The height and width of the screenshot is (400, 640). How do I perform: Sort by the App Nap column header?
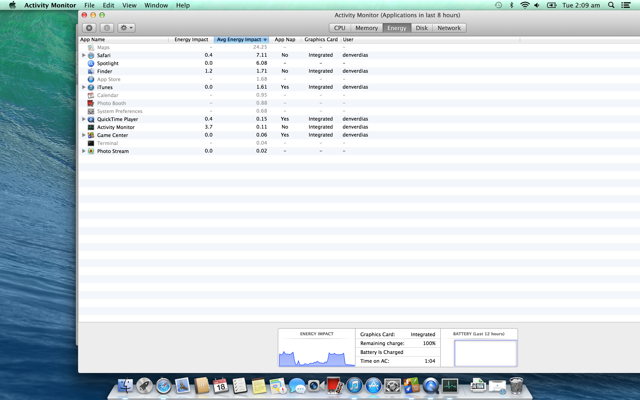pyautogui.click(x=285, y=40)
